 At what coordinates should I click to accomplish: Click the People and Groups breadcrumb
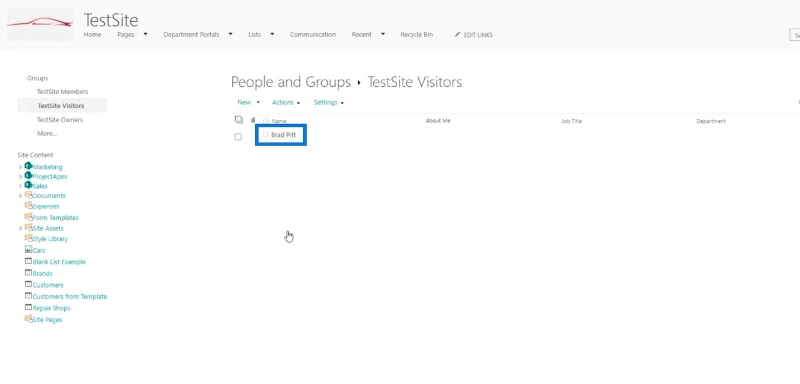click(291, 82)
